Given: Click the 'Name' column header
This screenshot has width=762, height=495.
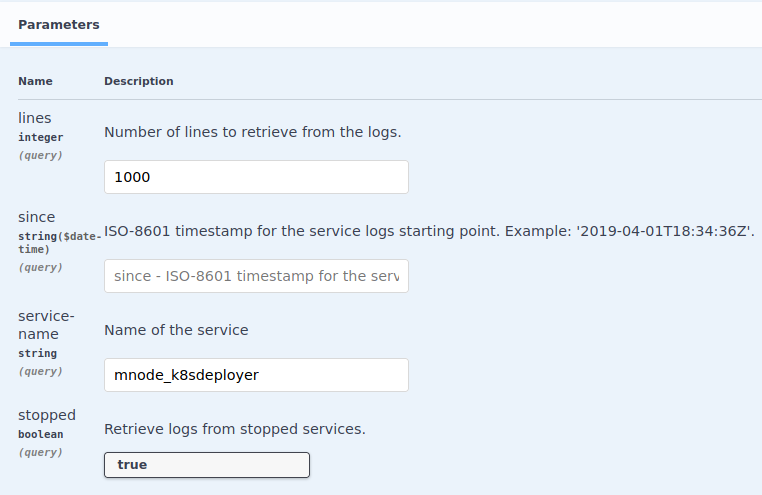Looking at the screenshot, I should pyautogui.click(x=35, y=81).
